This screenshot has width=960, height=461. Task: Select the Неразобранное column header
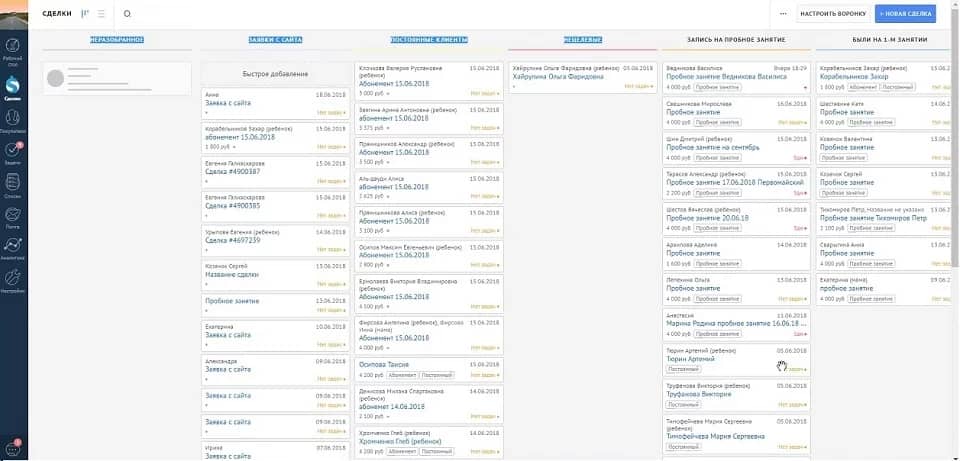click(x=117, y=40)
